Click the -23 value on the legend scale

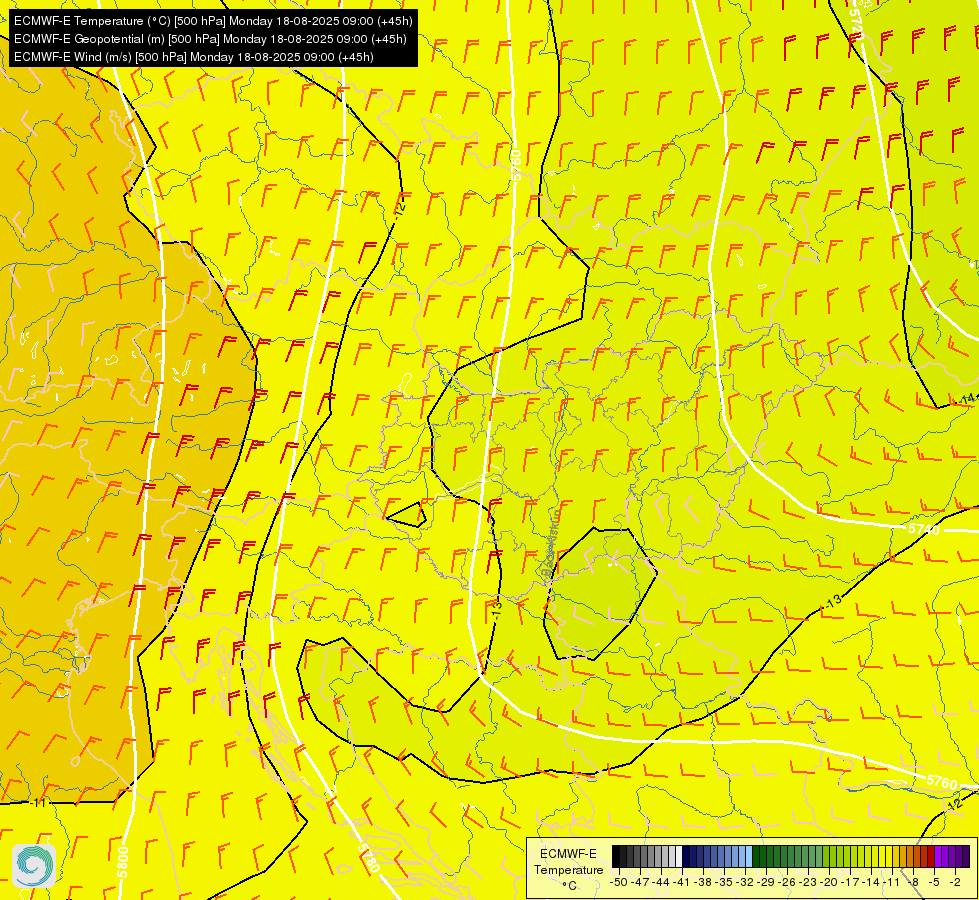pyautogui.click(x=808, y=882)
